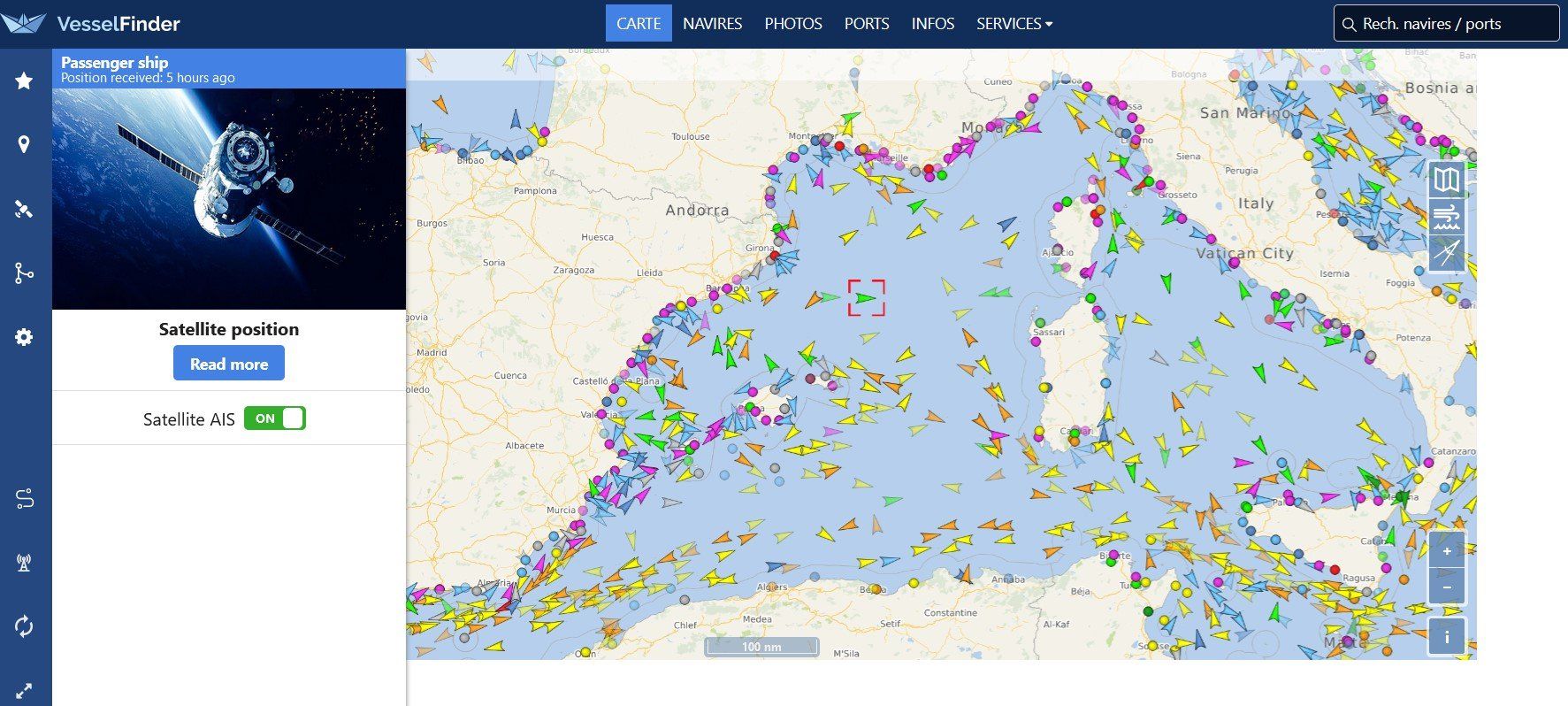The width and height of the screenshot is (1568, 706).
Task: Click the "Satellite position" heading
Action: pyautogui.click(x=229, y=329)
